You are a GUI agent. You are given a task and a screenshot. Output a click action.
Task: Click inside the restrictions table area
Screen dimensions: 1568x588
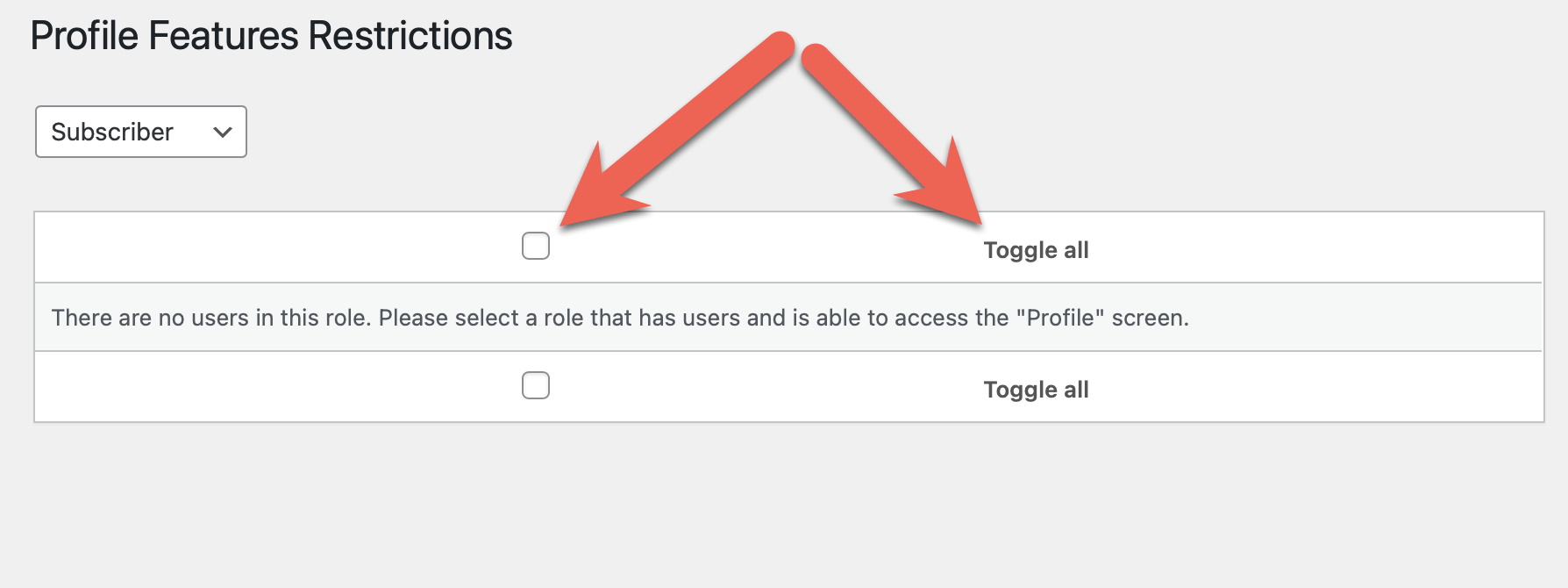(x=789, y=317)
